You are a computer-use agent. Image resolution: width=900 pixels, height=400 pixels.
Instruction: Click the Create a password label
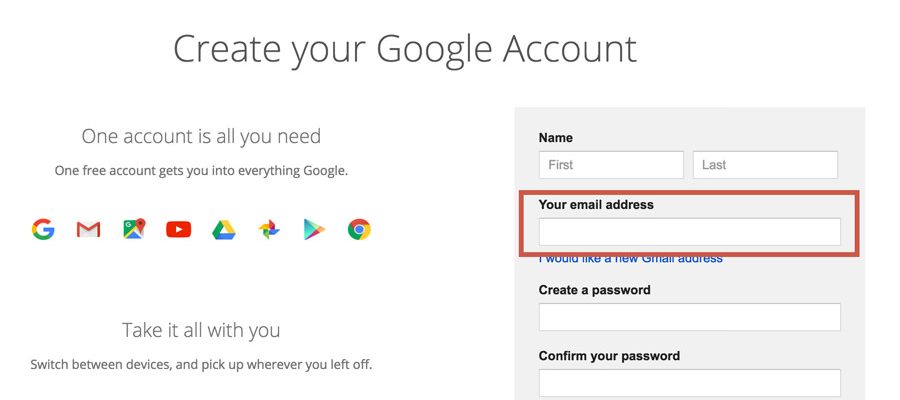[594, 290]
